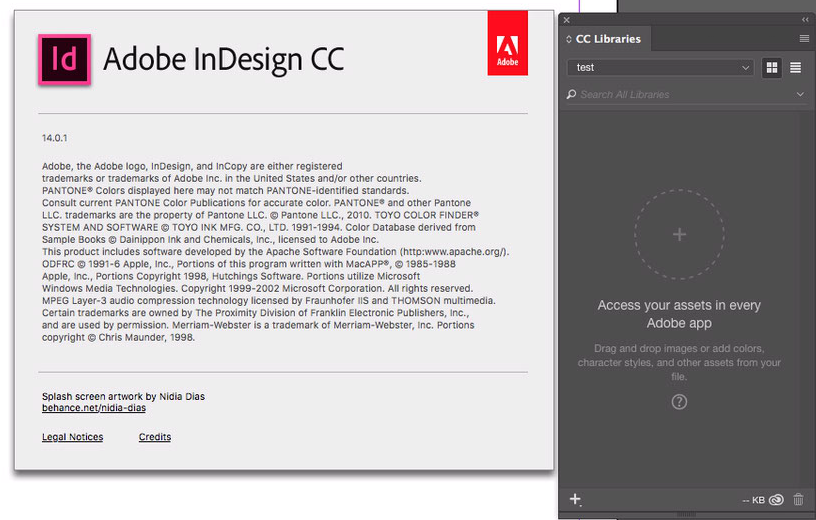The image size is (816, 520).
Task: Delete item with the trash icon
Action: click(798, 499)
